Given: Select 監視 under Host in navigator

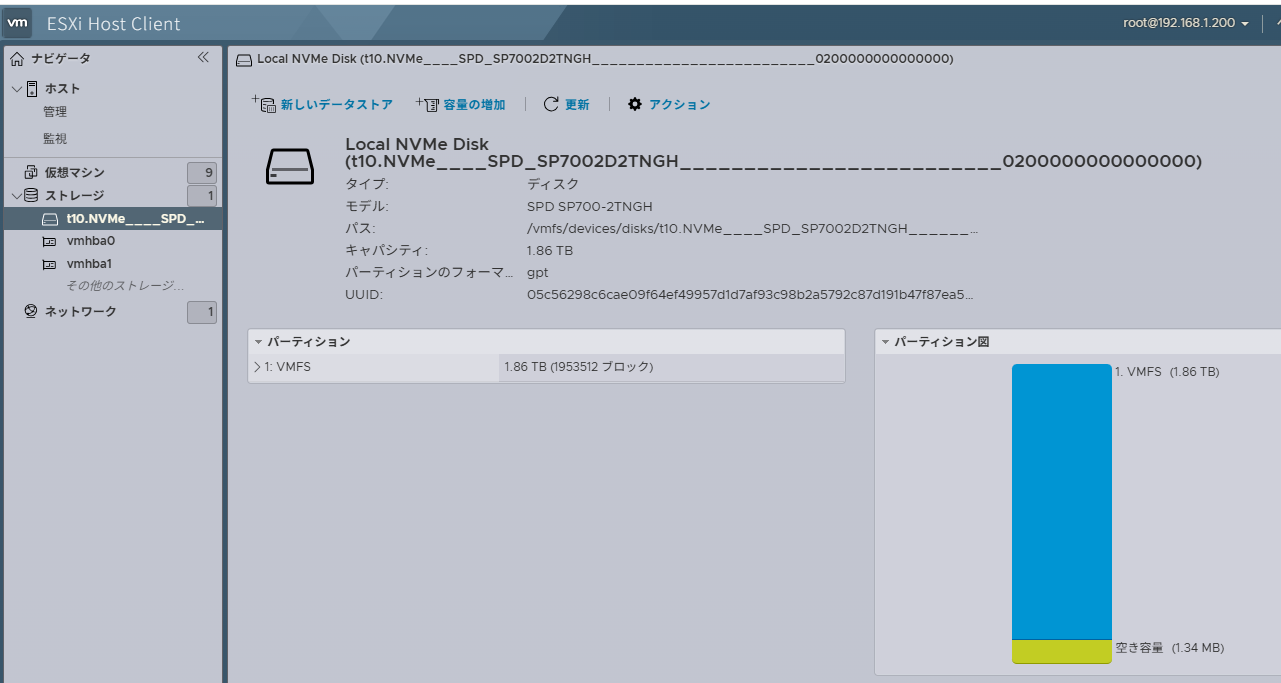Looking at the screenshot, I should tap(55, 139).
